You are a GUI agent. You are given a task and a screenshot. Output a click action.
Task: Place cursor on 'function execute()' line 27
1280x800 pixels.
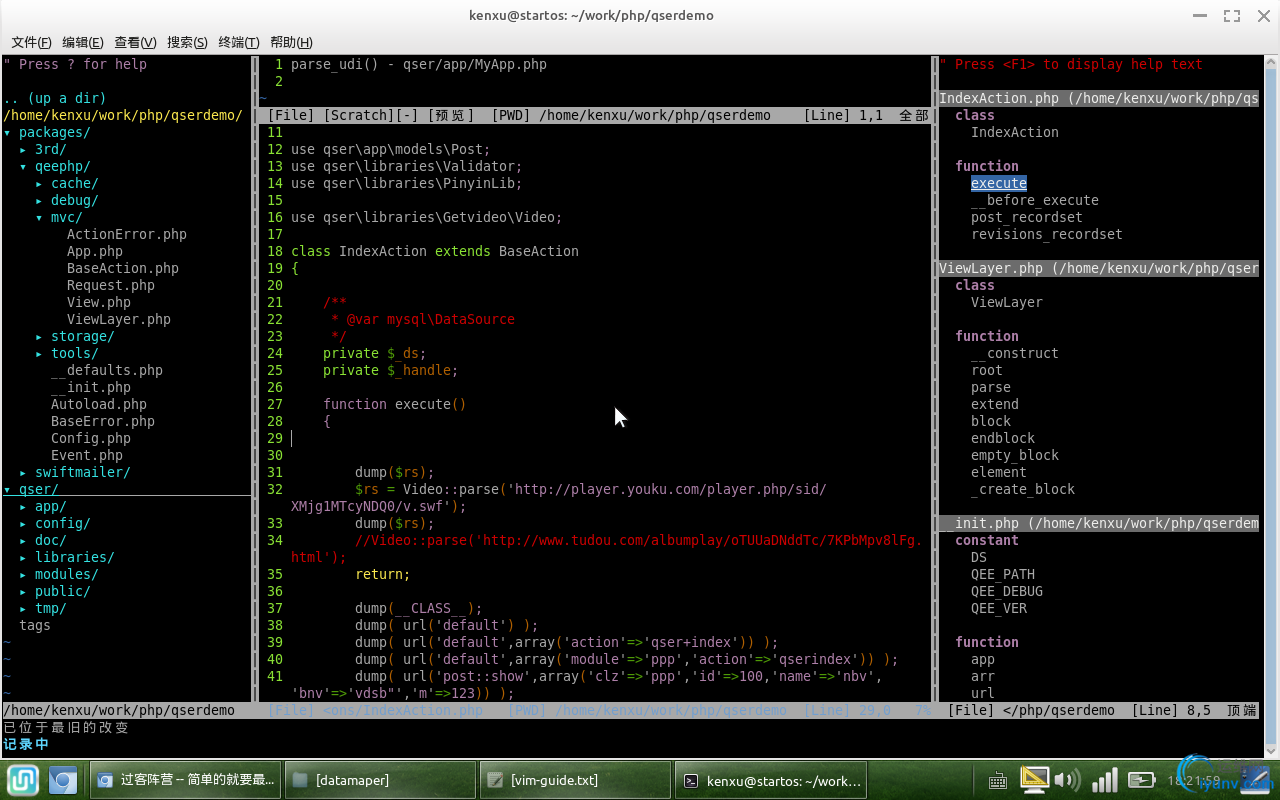pos(395,404)
